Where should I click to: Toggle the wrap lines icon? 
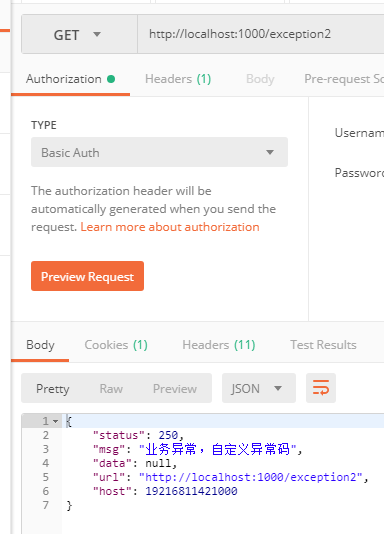[321, 388]
